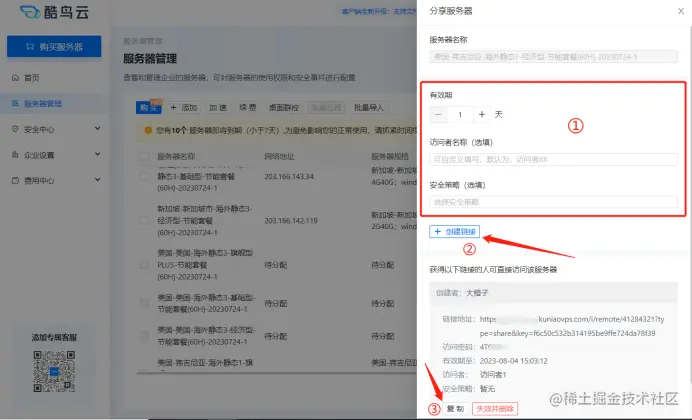Click the cart icon in 购买服务器

tap(30, 46)
